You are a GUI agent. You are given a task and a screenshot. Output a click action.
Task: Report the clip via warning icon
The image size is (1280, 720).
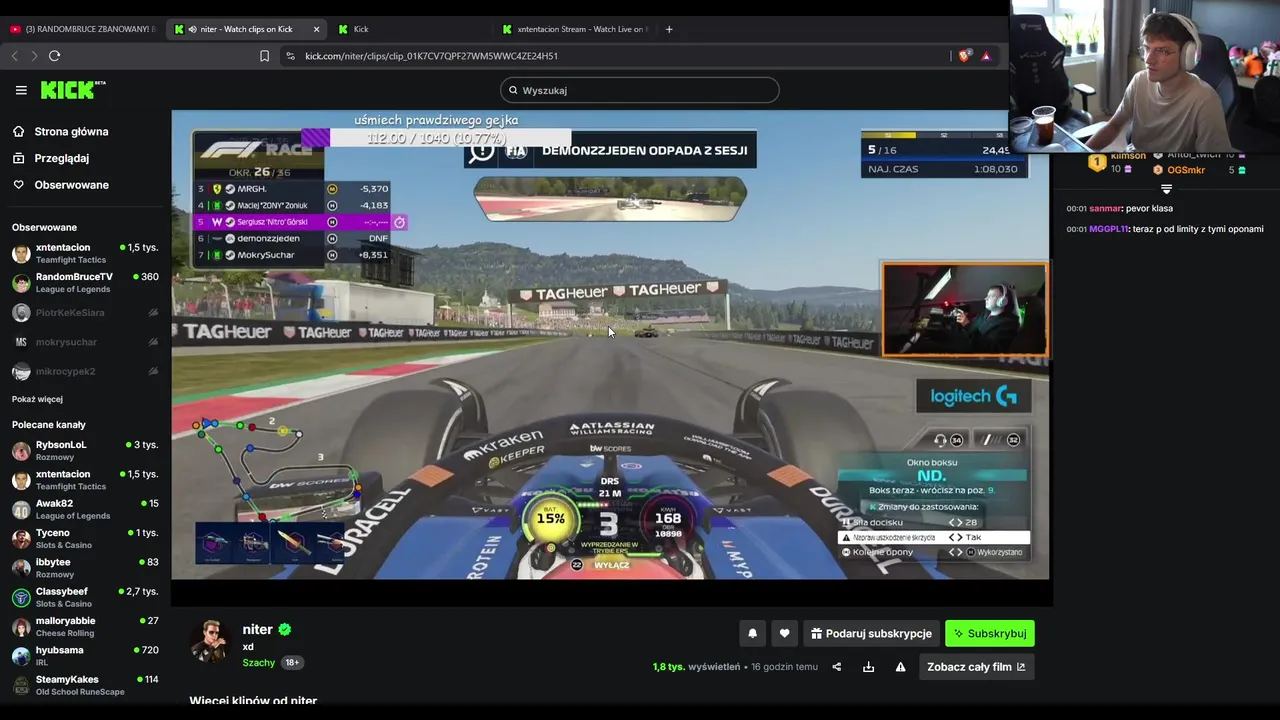(x=900, y=667)
